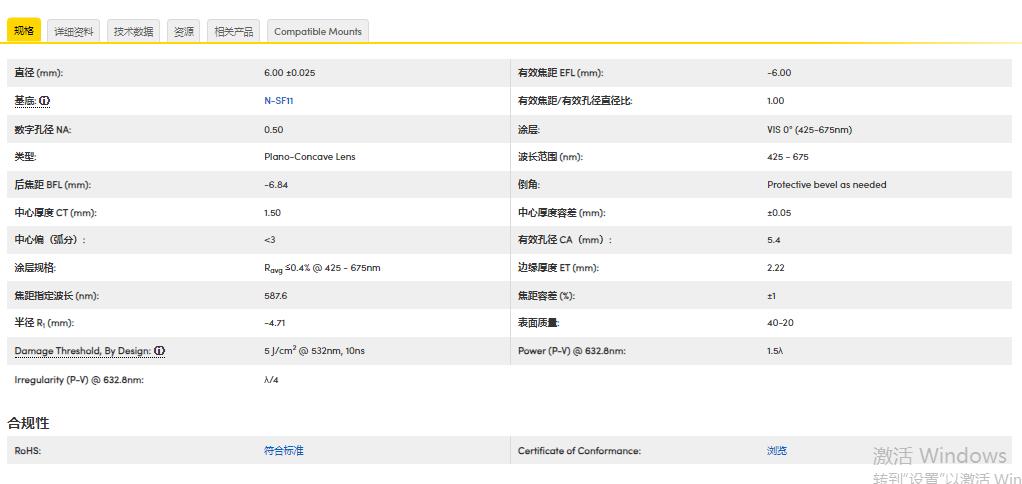The height and width of the screenshot is (484, 1022).
Task: Switch to the 详细资料 tab
Action: tap(74, 31)
